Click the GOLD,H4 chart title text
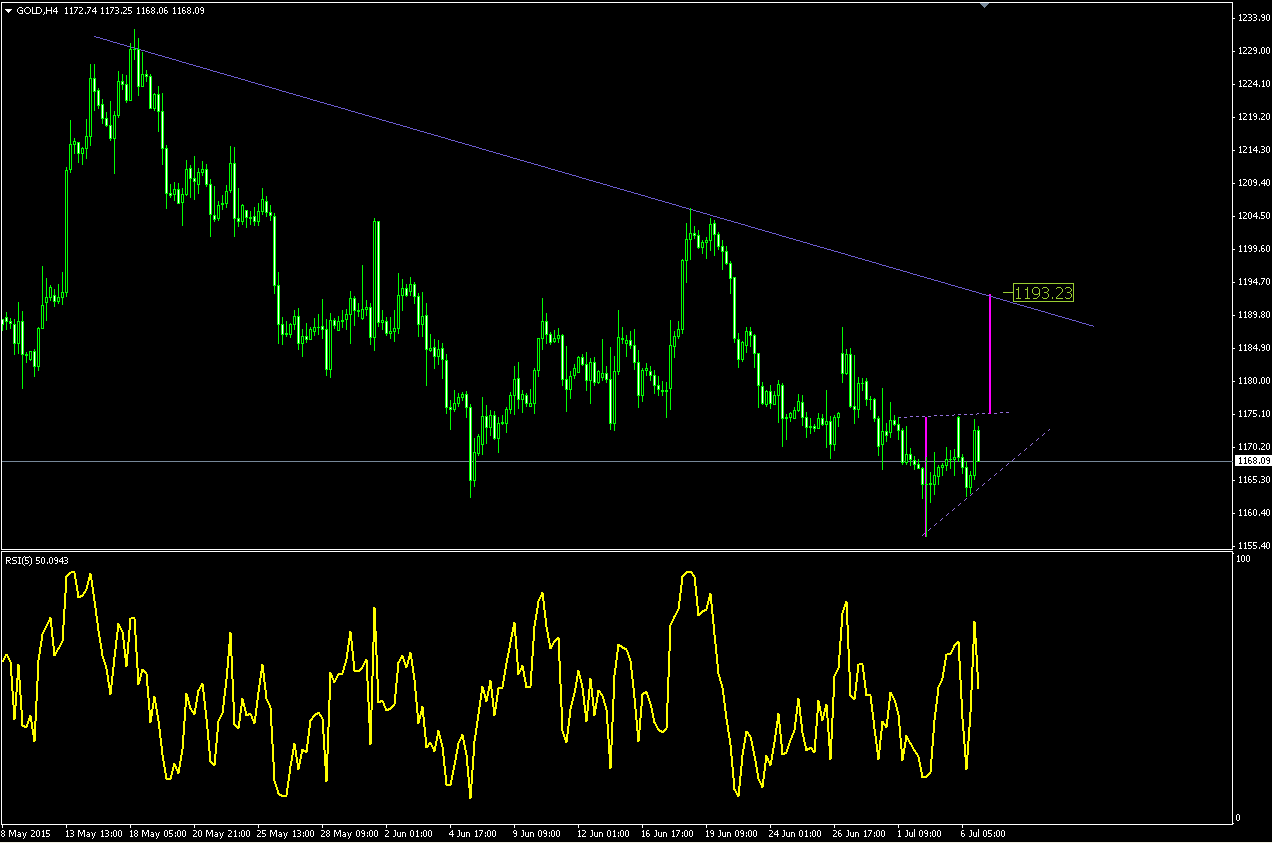Viewport: 1272px width, 844px height. click(36, 9)
